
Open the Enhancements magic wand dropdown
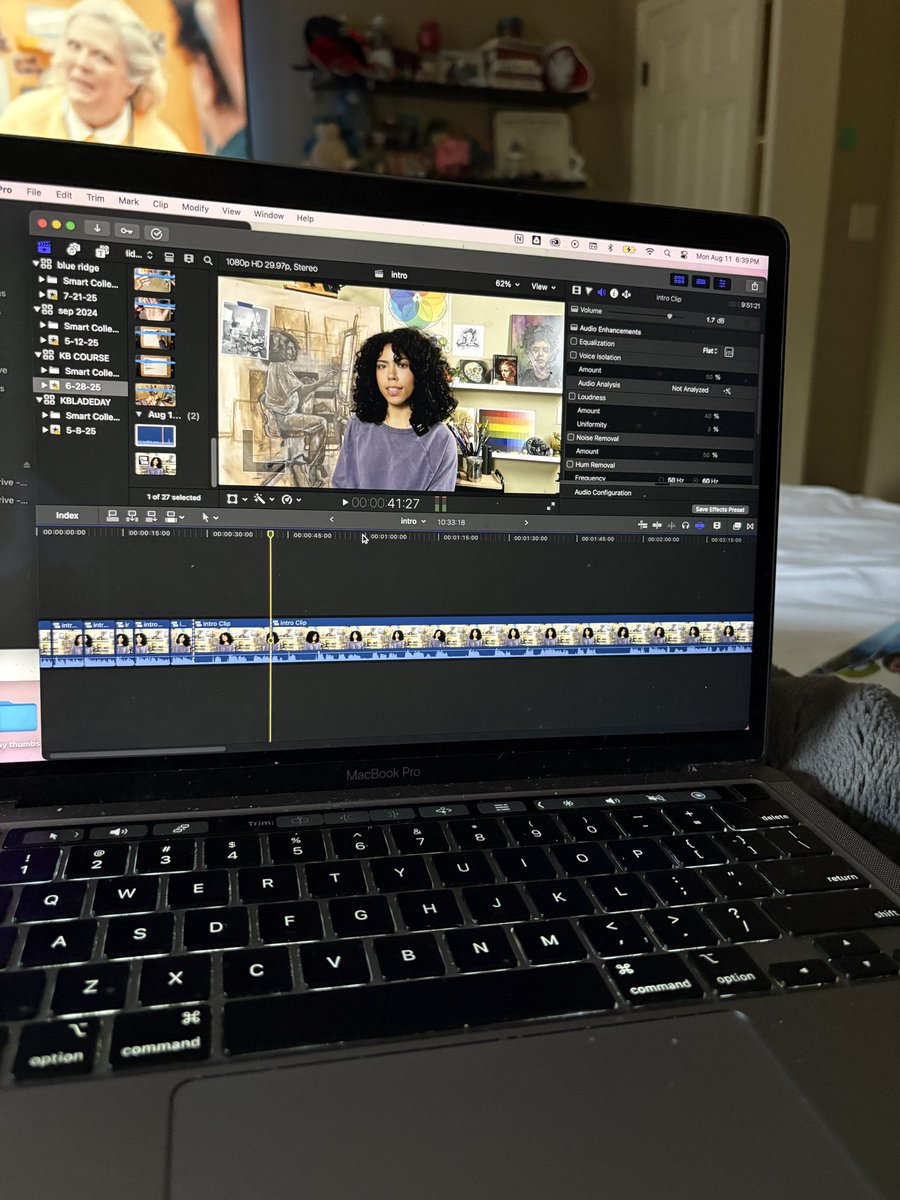click(262, 498)
